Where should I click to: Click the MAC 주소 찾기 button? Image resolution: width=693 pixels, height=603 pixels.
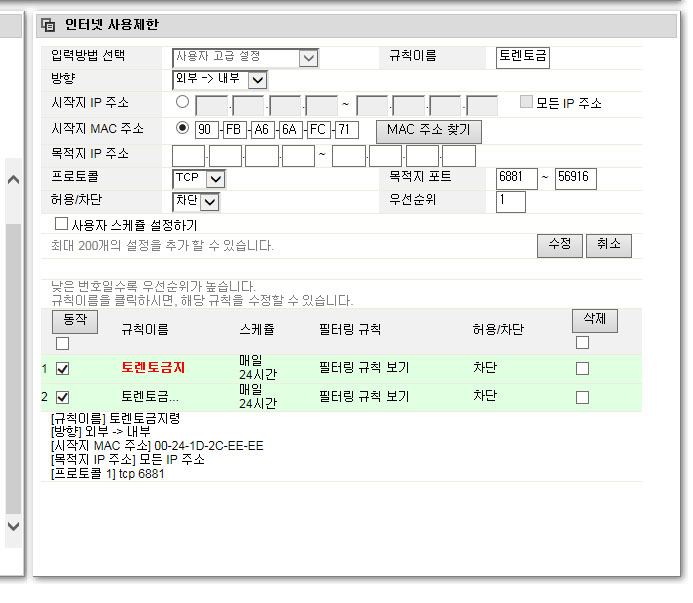point(429,131)
